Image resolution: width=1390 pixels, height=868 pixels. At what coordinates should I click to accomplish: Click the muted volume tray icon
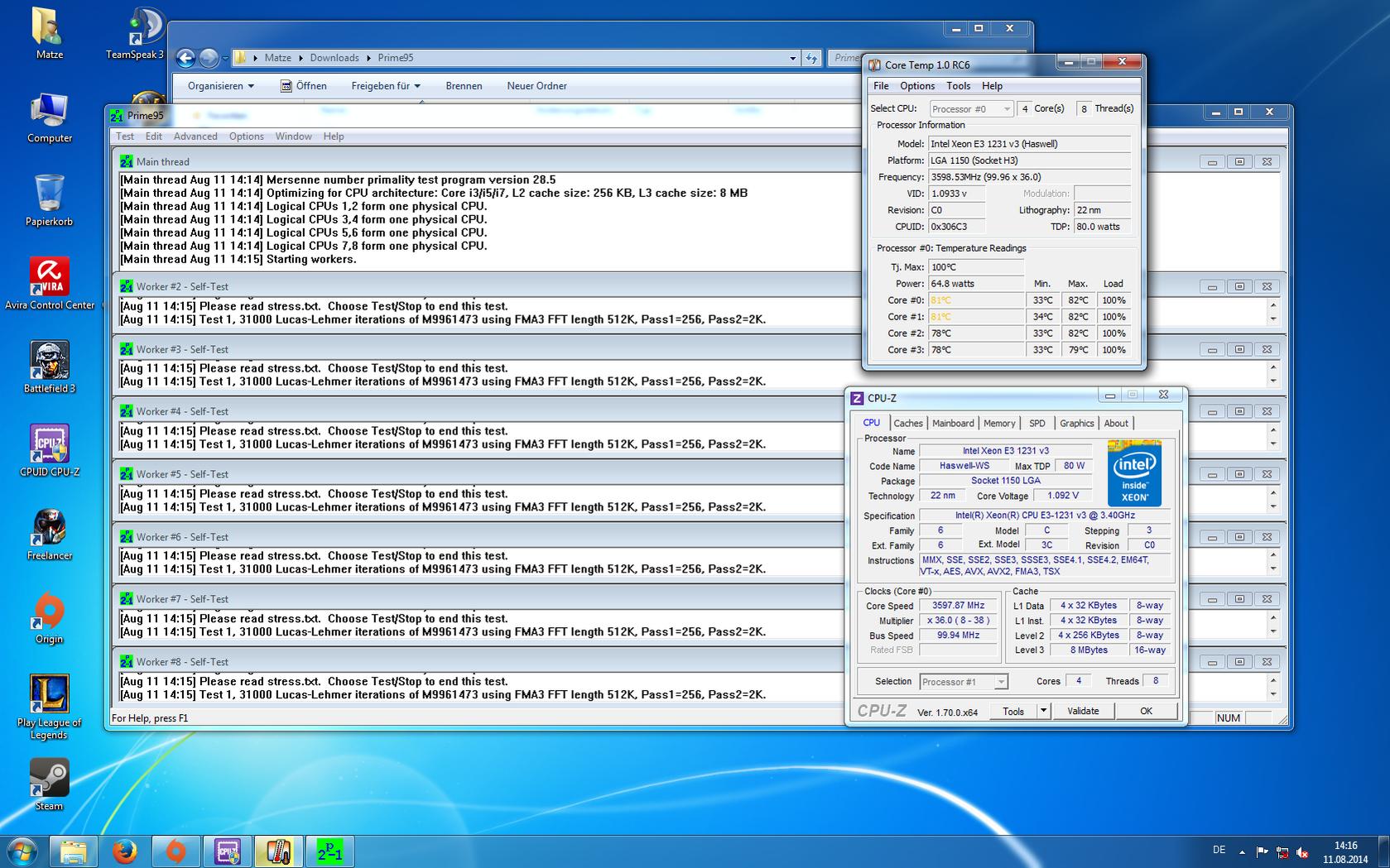[1302, 851]
